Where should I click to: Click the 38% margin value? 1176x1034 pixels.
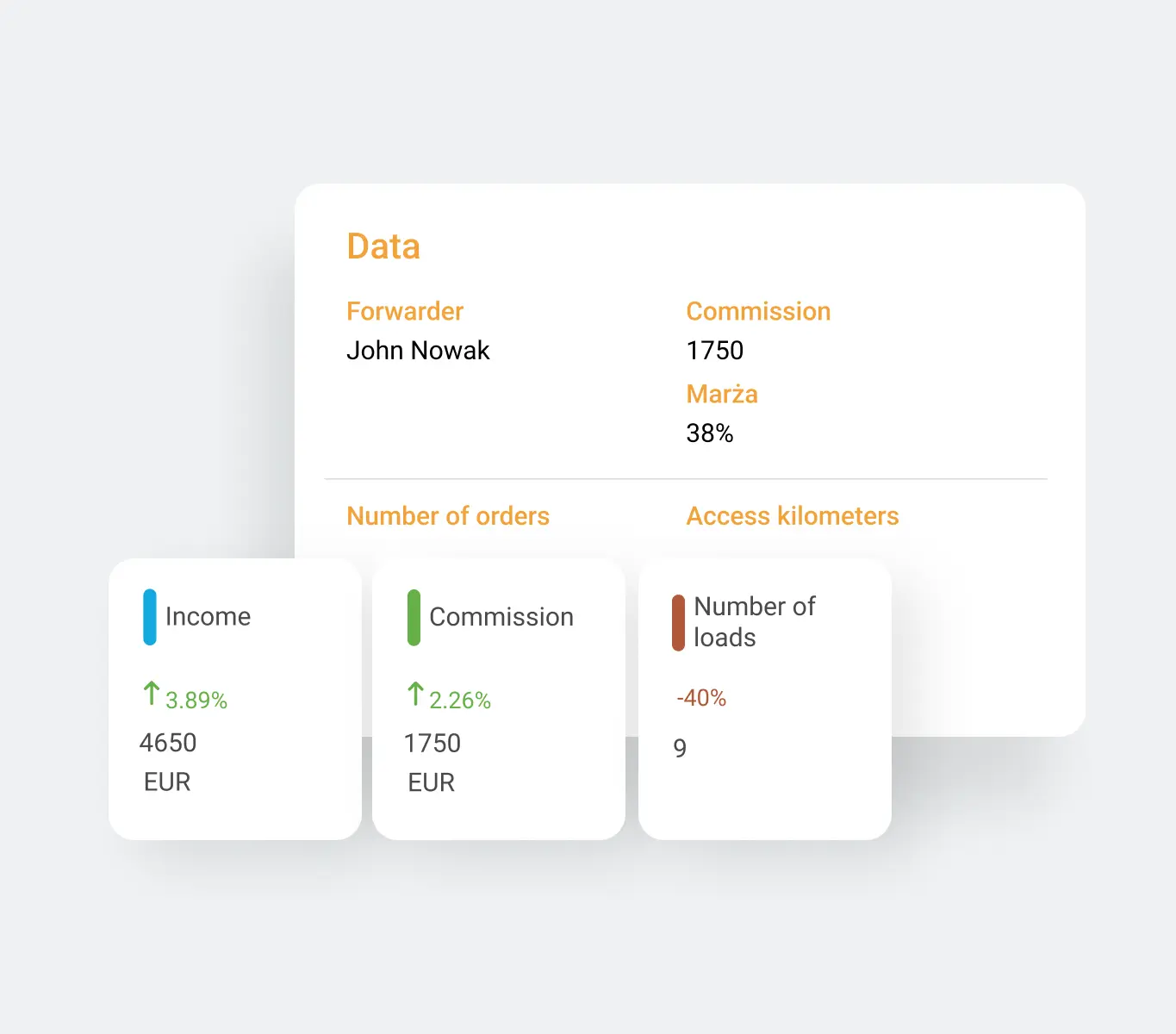click(709, 433)
